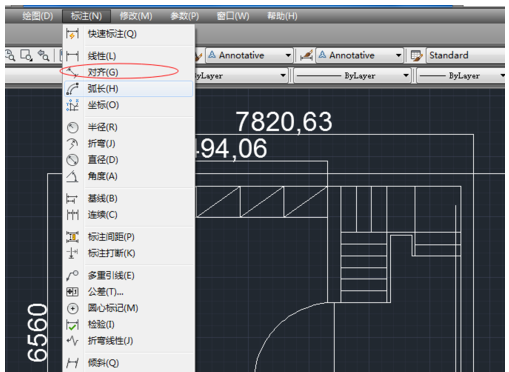Open the first Annotative style dropdown
509x372 pixels.
288,55
